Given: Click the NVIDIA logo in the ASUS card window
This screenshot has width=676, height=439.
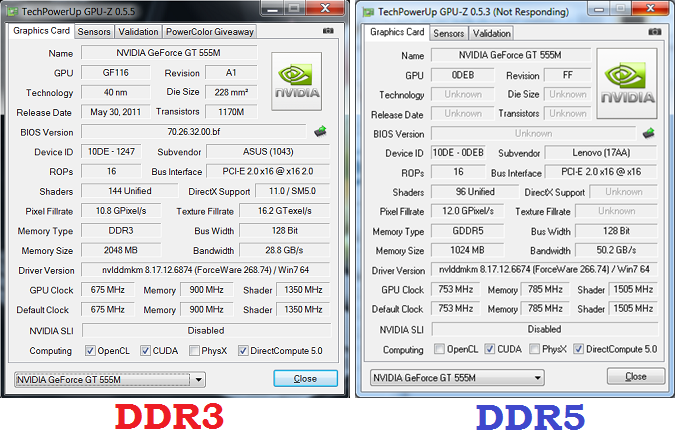Looking at the screenshot, I should 297,81.
